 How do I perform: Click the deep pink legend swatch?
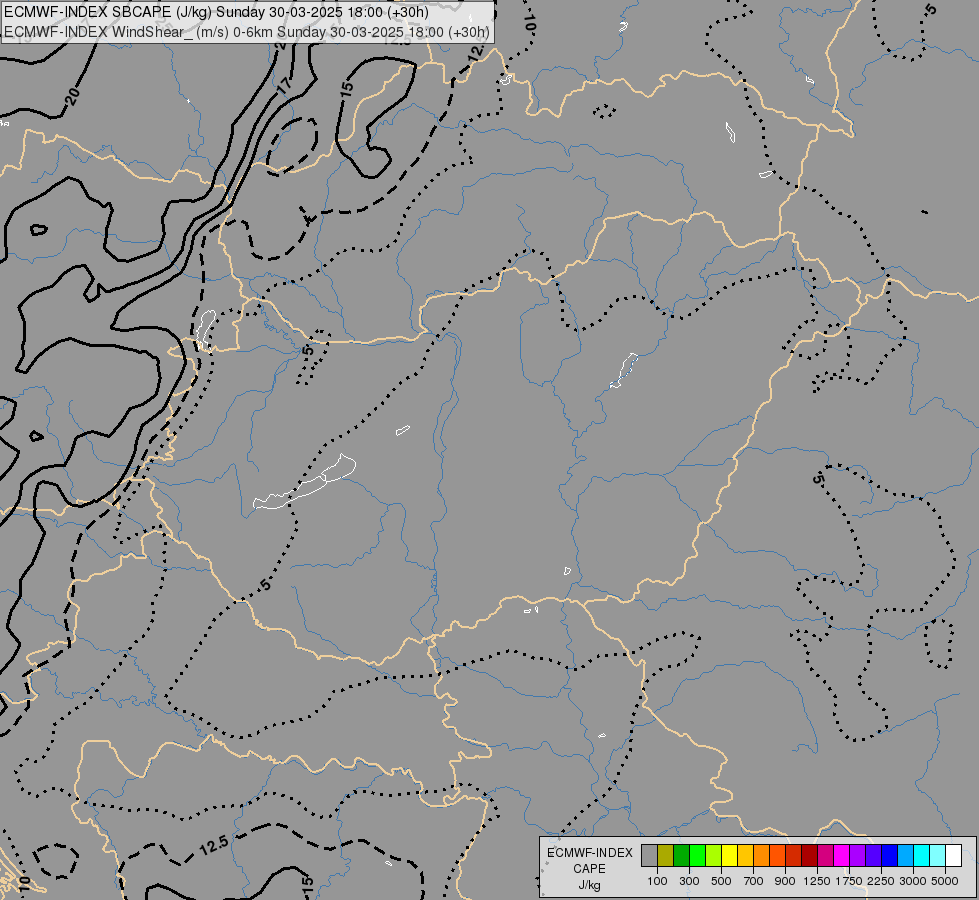click(826, 856)
